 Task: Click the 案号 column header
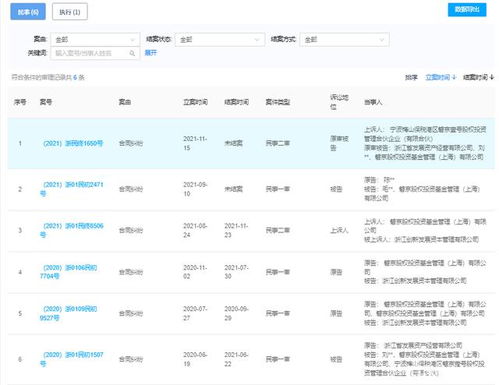click(x=46, y=102)
